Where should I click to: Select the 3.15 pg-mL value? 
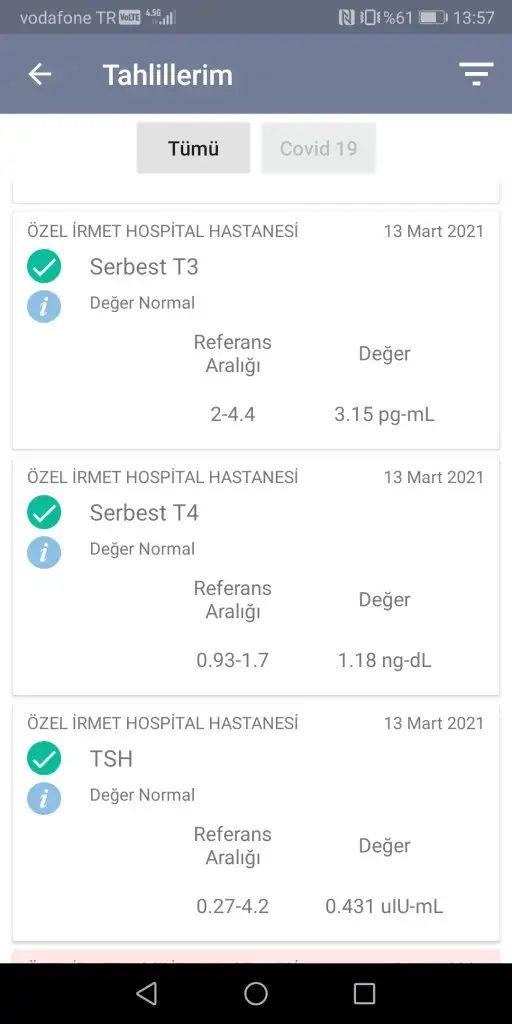tap(384, 415)
